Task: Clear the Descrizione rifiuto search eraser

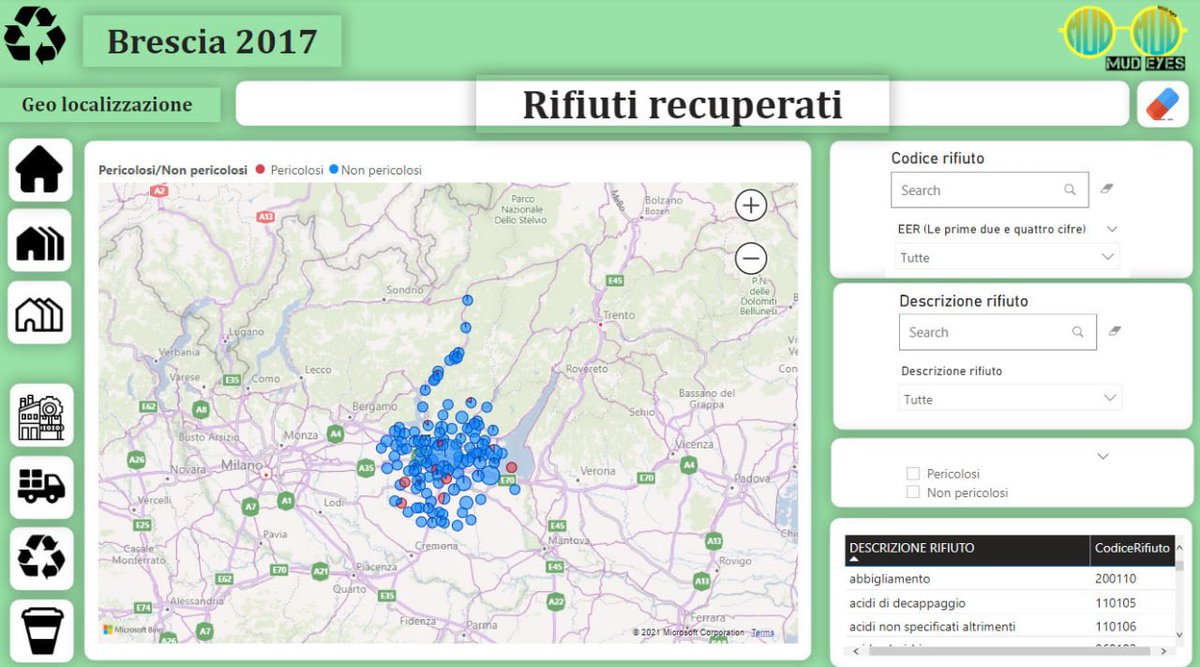Action: (1115, 331)
